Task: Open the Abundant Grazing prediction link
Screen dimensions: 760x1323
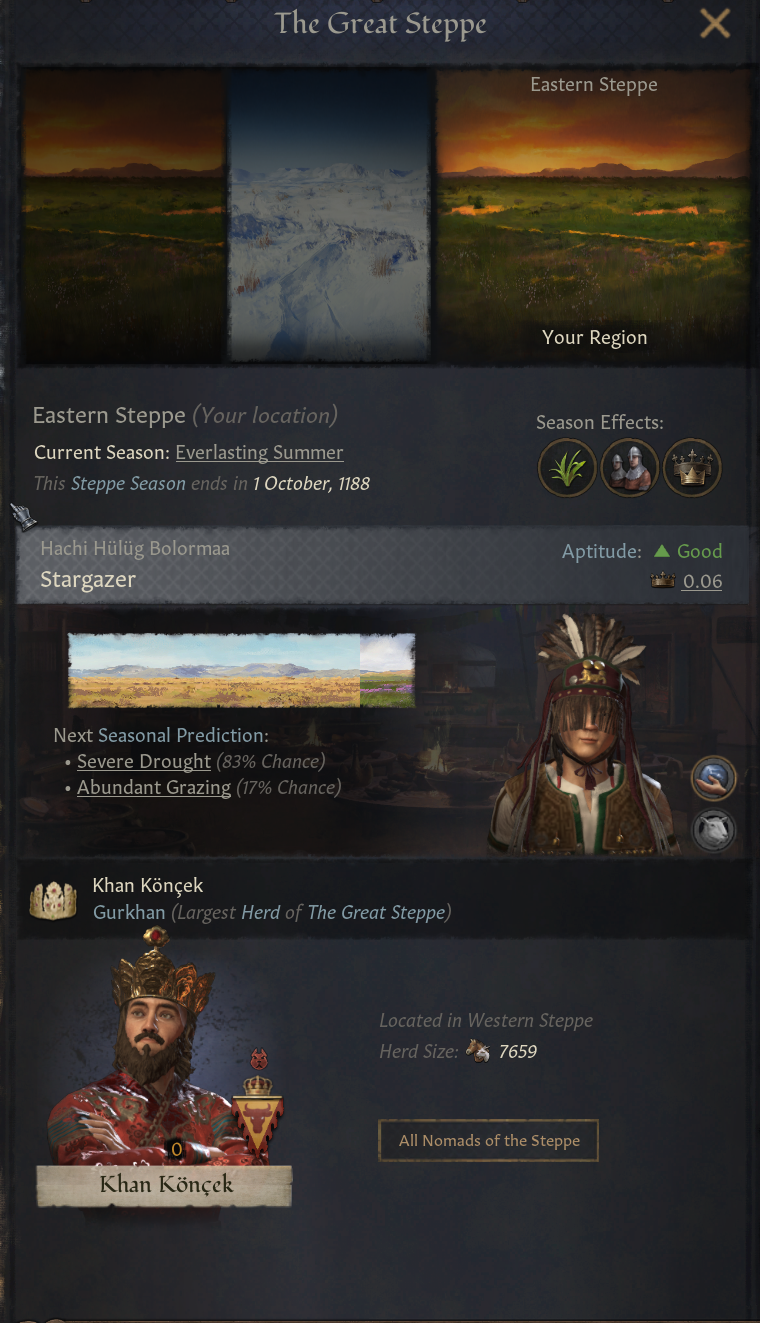Action: 154,787
